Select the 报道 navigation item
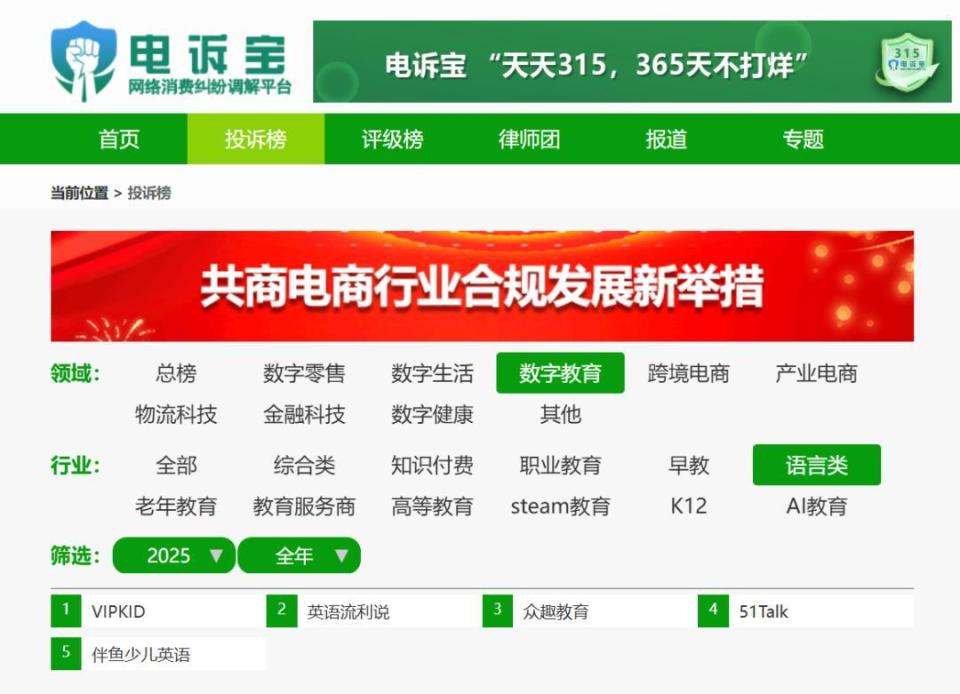The height and width of the screenshot is (694, 960). click(667, 140)
